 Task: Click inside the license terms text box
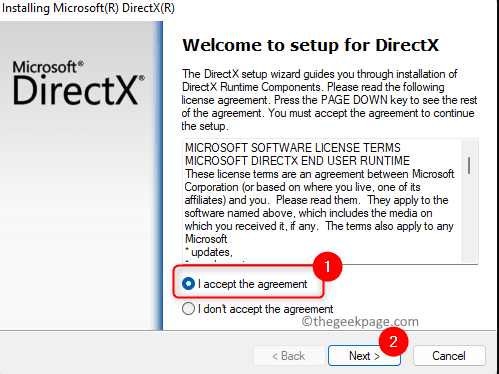click(x=330, y=201)
